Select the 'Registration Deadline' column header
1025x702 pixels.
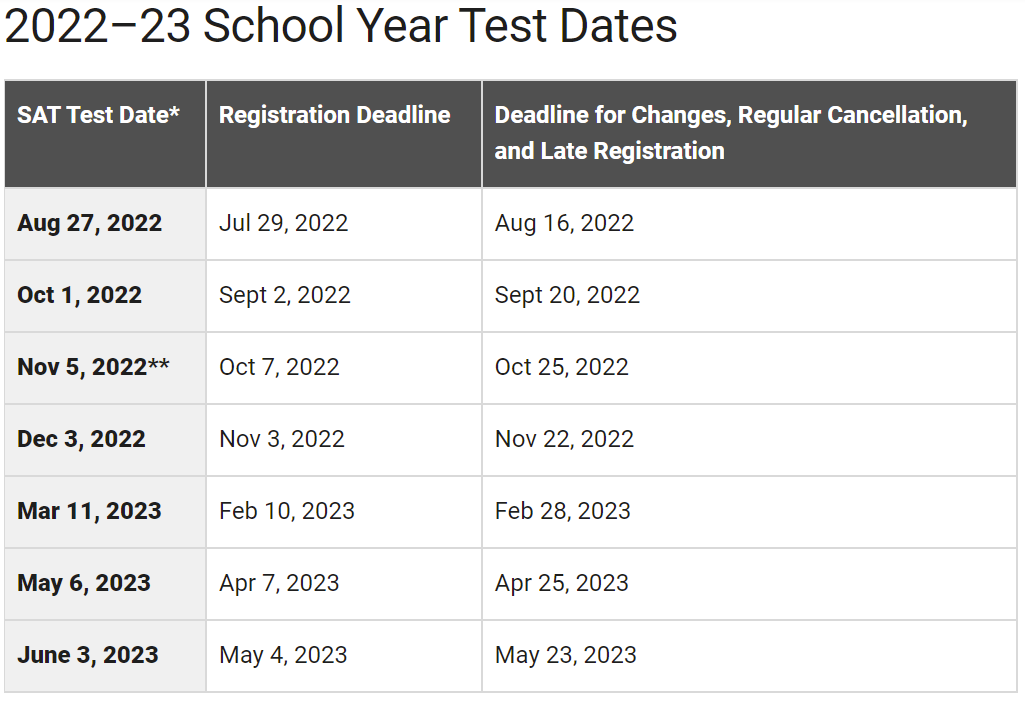pyautogui.click(x=335, y=115)
